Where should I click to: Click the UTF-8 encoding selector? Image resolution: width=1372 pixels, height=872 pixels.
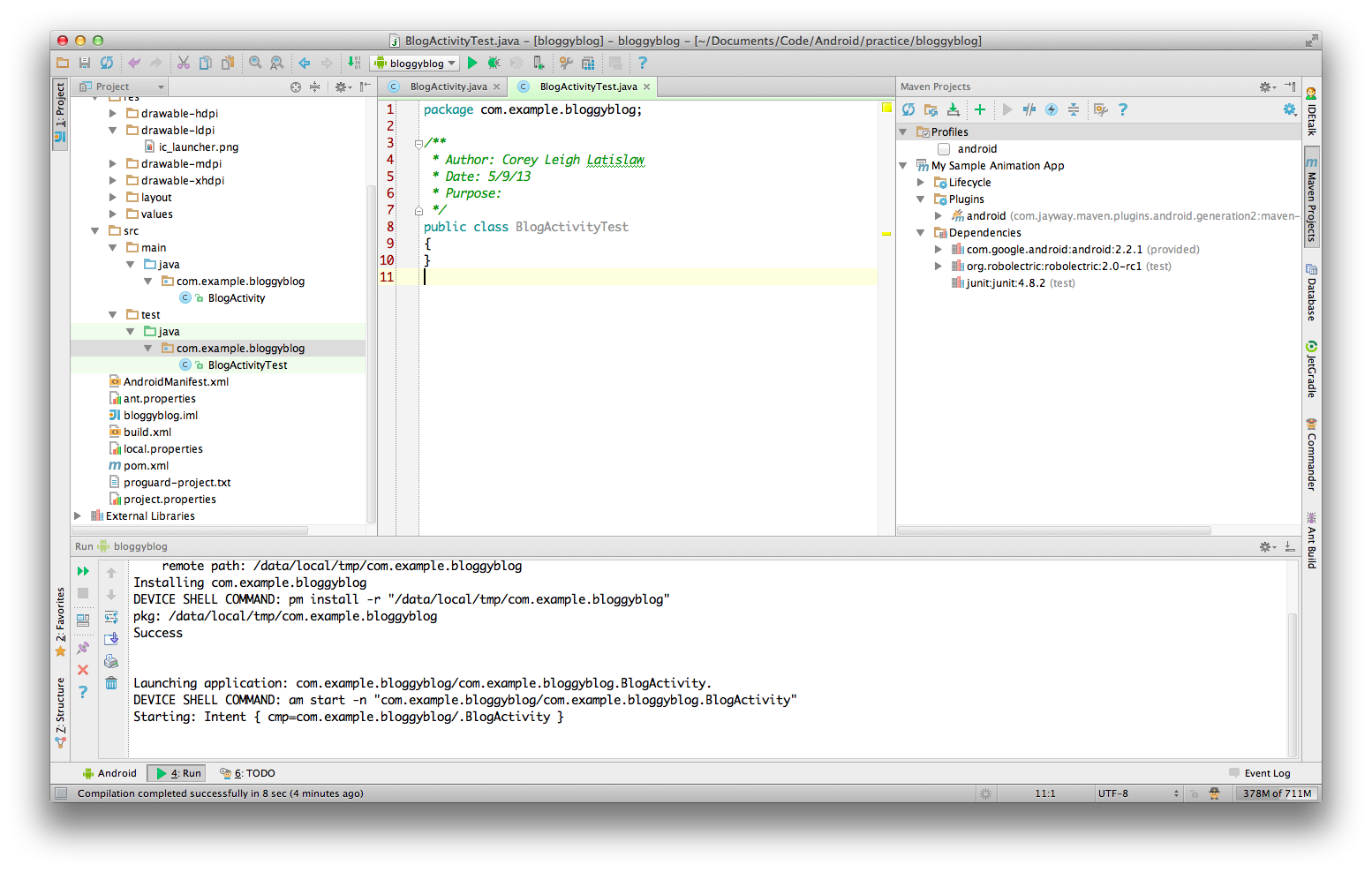[1137, 793]
